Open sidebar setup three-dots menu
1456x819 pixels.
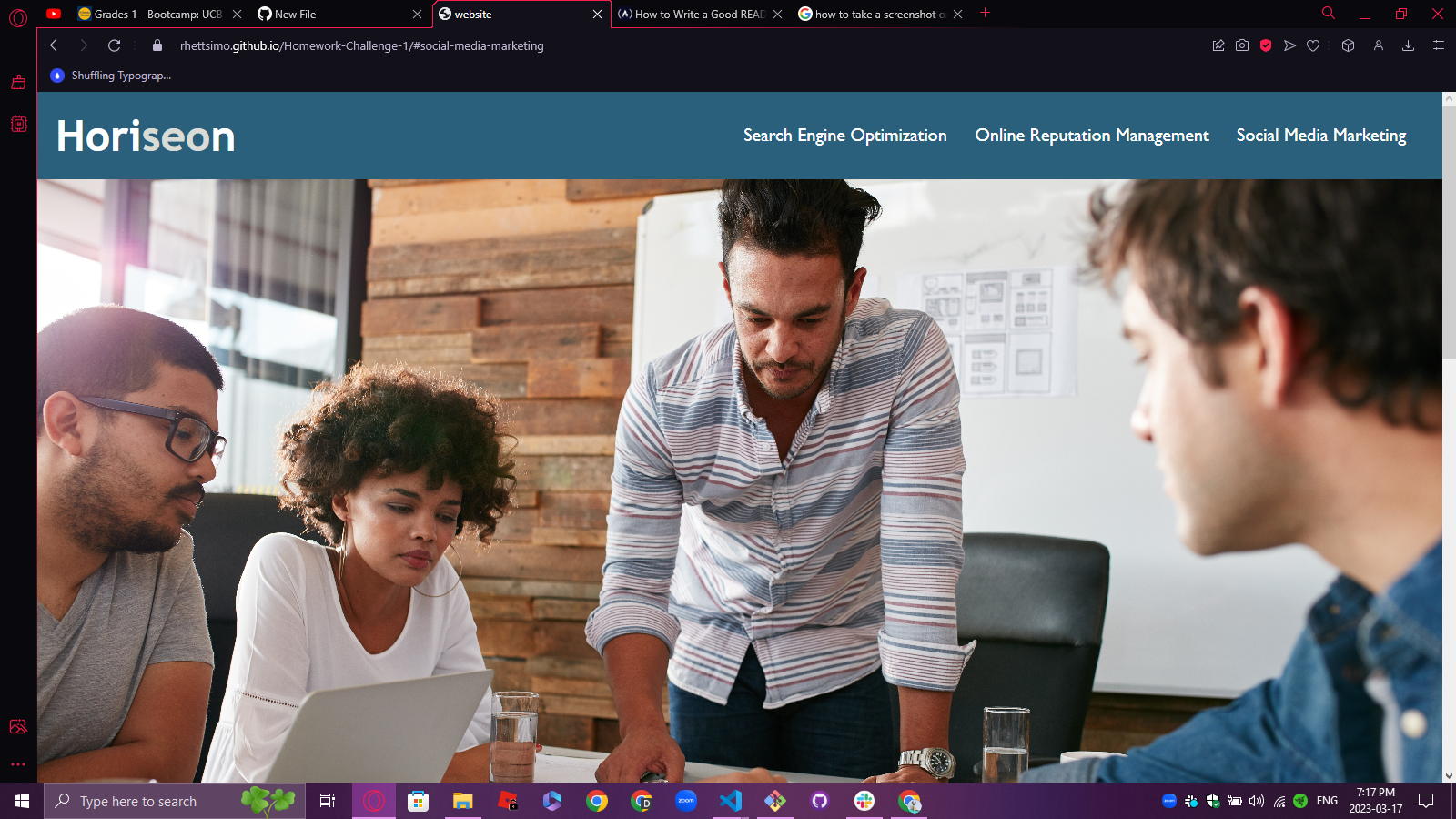[x=18, y=764]
